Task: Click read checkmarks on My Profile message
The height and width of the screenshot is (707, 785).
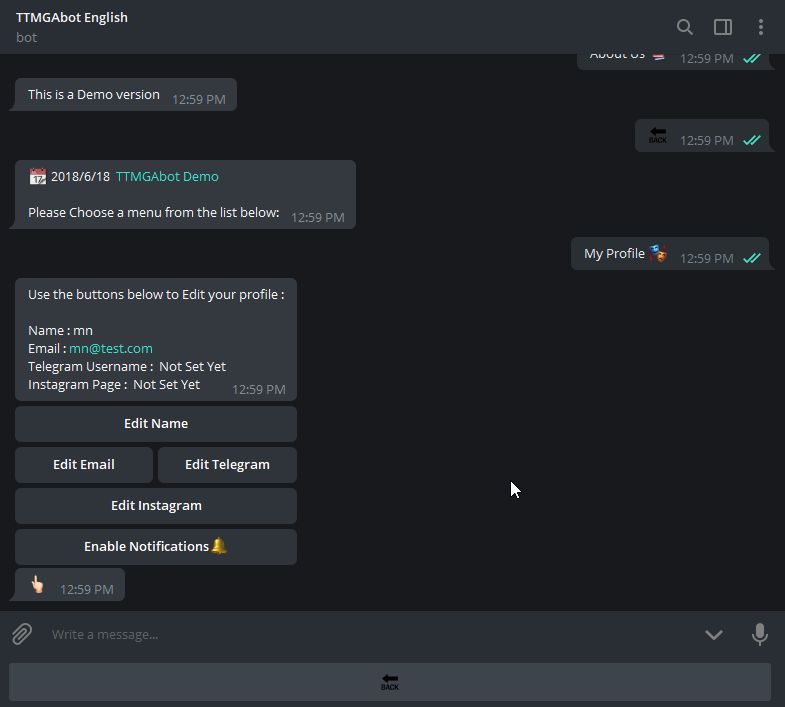Action: point(751,258)
